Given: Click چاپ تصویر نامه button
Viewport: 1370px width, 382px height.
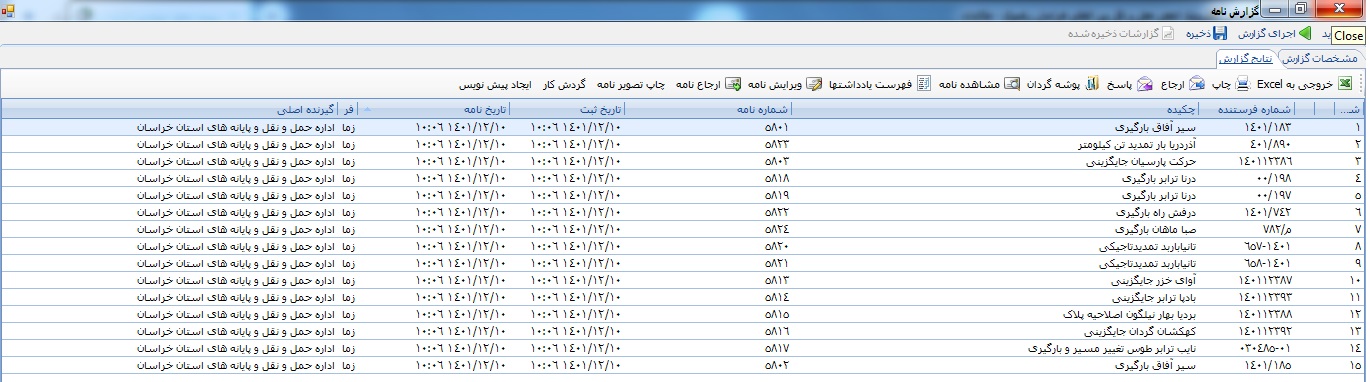Looking at the screenshot, I should 631,84.
